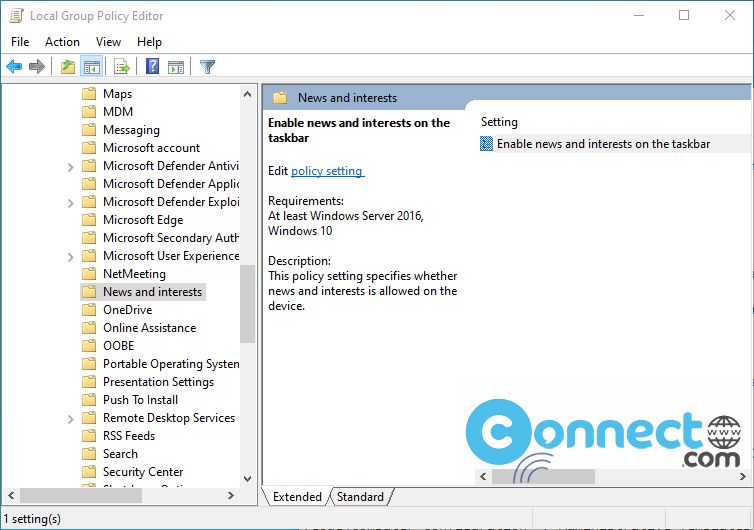Click the Maps folder icon
Viewport: 754px width, 530px height.
click(89, 93)
